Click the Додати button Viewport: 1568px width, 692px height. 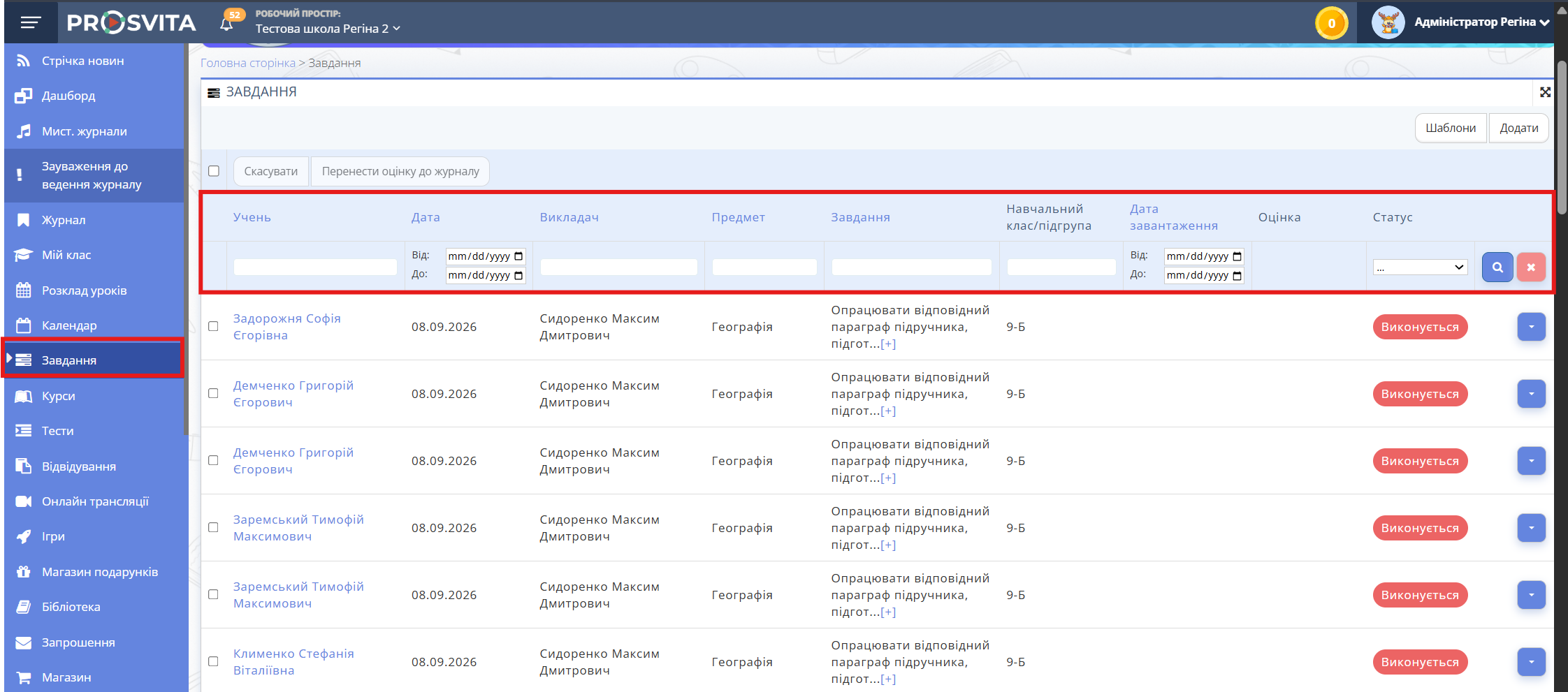1518,128
